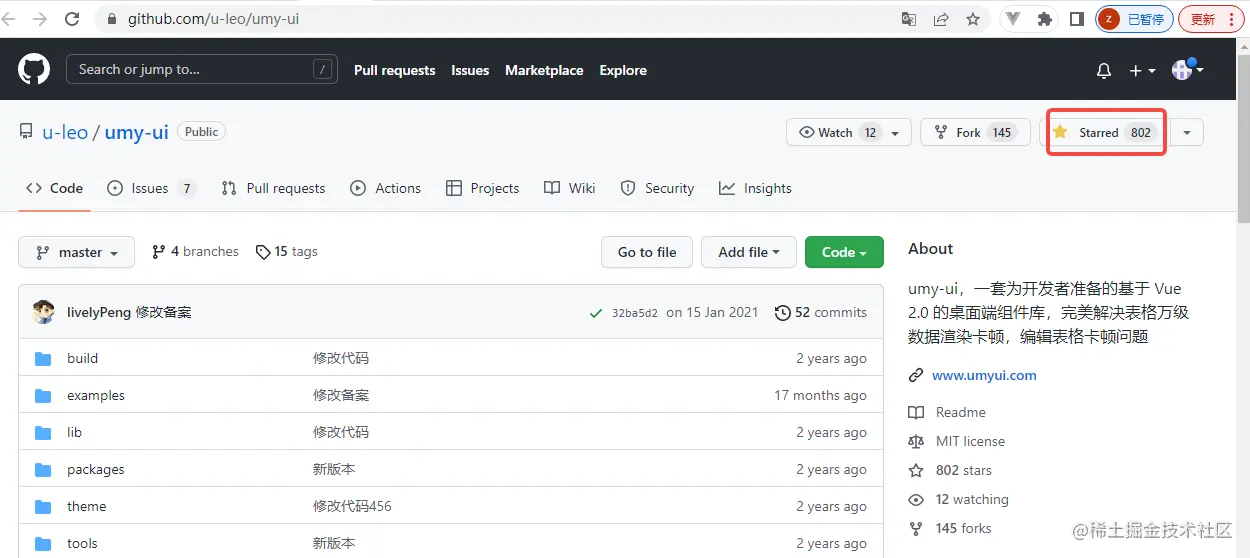Open the examples folder
This screenshot has width=1250, height=558.
click(96, 395)
